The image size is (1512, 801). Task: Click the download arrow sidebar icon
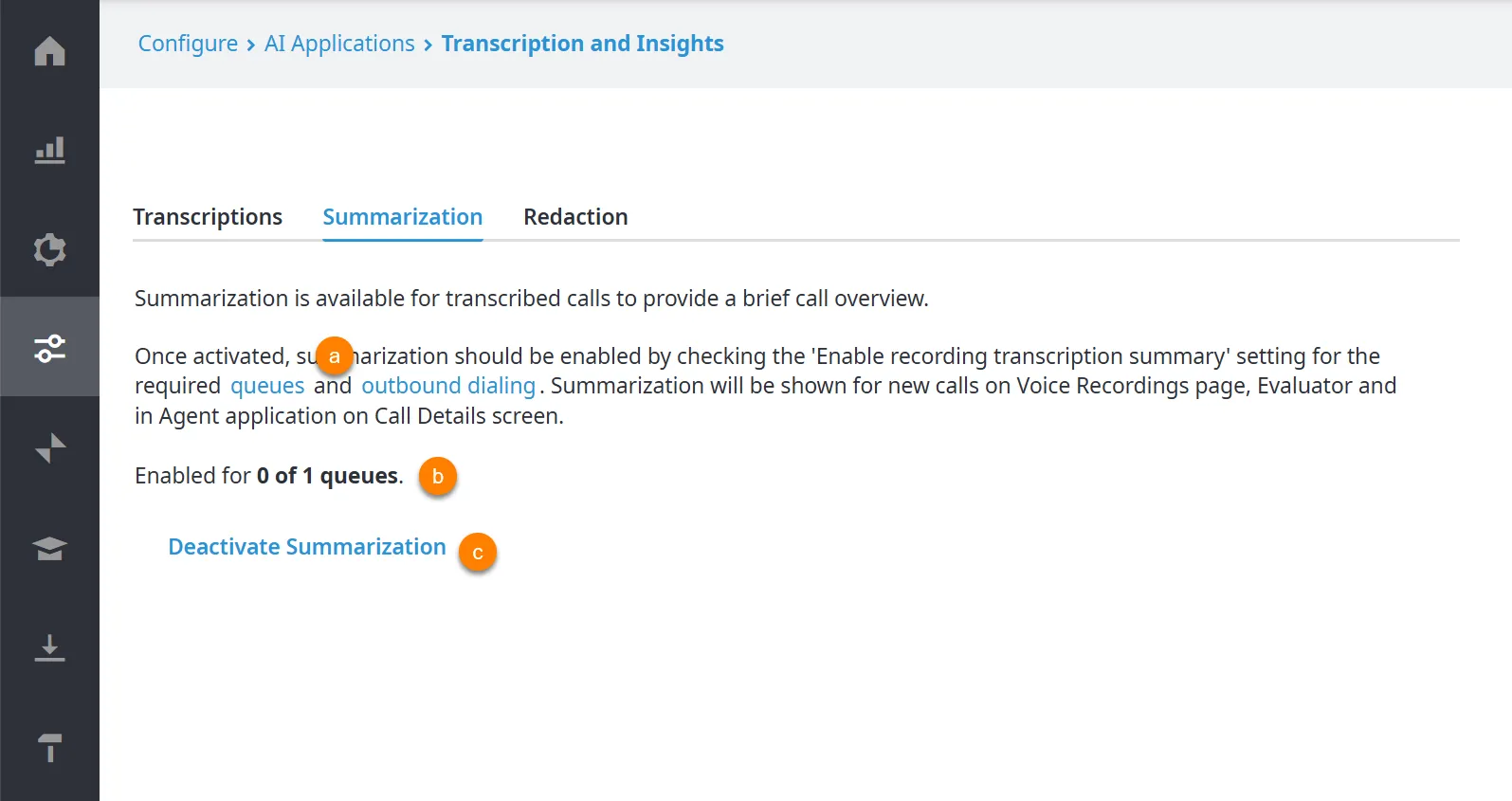pyautogui.click(x=49, y=647)
